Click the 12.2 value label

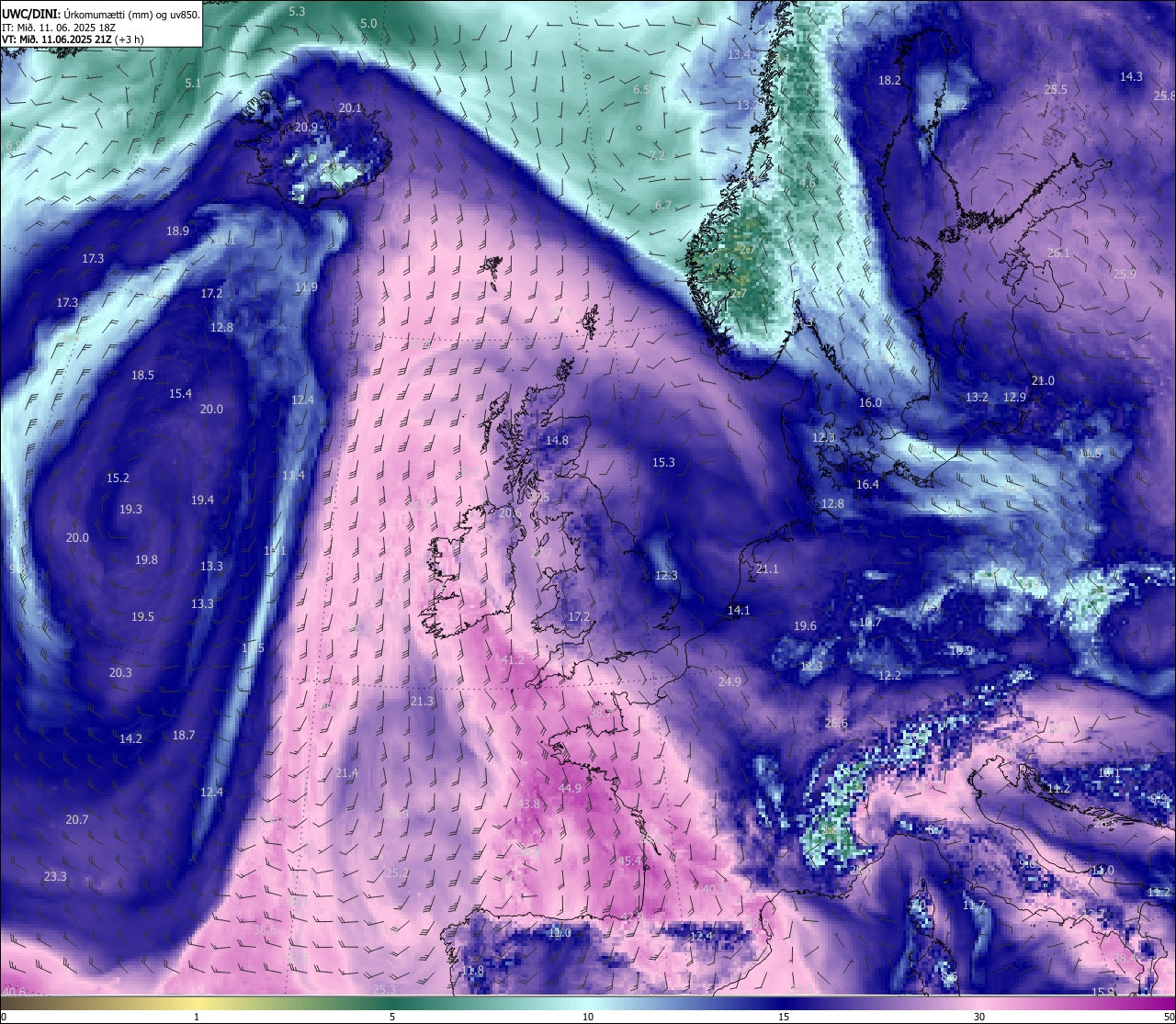[889, 675]
